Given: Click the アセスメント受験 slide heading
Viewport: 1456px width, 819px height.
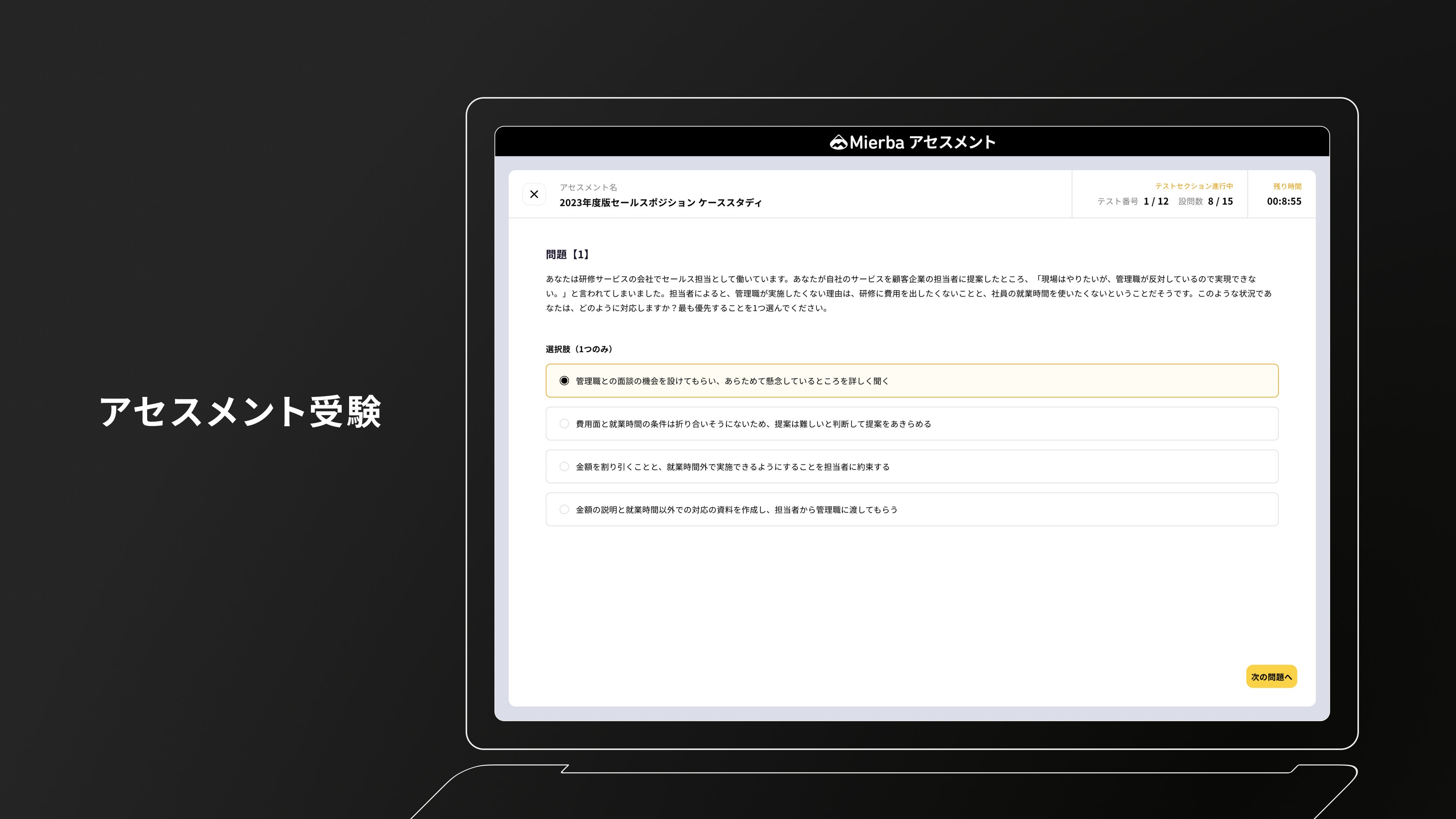Looking at the screenshot, I should click(240, 411).
